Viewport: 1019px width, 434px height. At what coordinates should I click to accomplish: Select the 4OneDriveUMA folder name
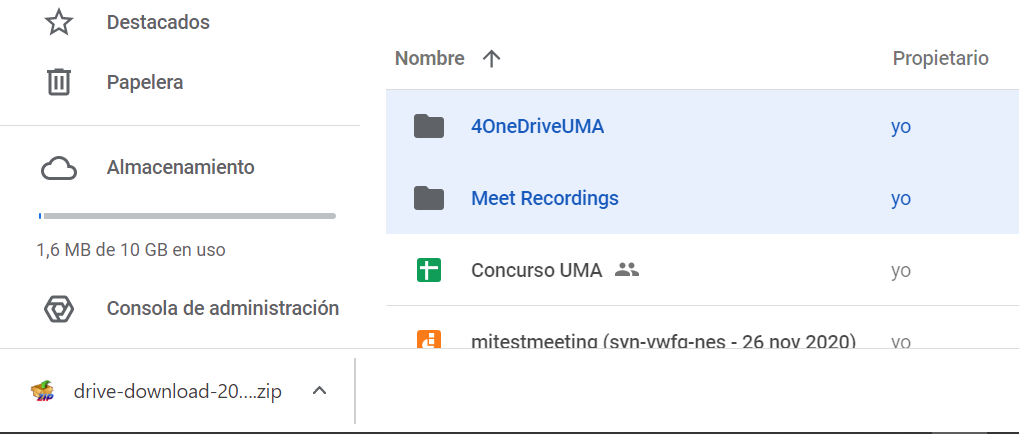point(537,126)
